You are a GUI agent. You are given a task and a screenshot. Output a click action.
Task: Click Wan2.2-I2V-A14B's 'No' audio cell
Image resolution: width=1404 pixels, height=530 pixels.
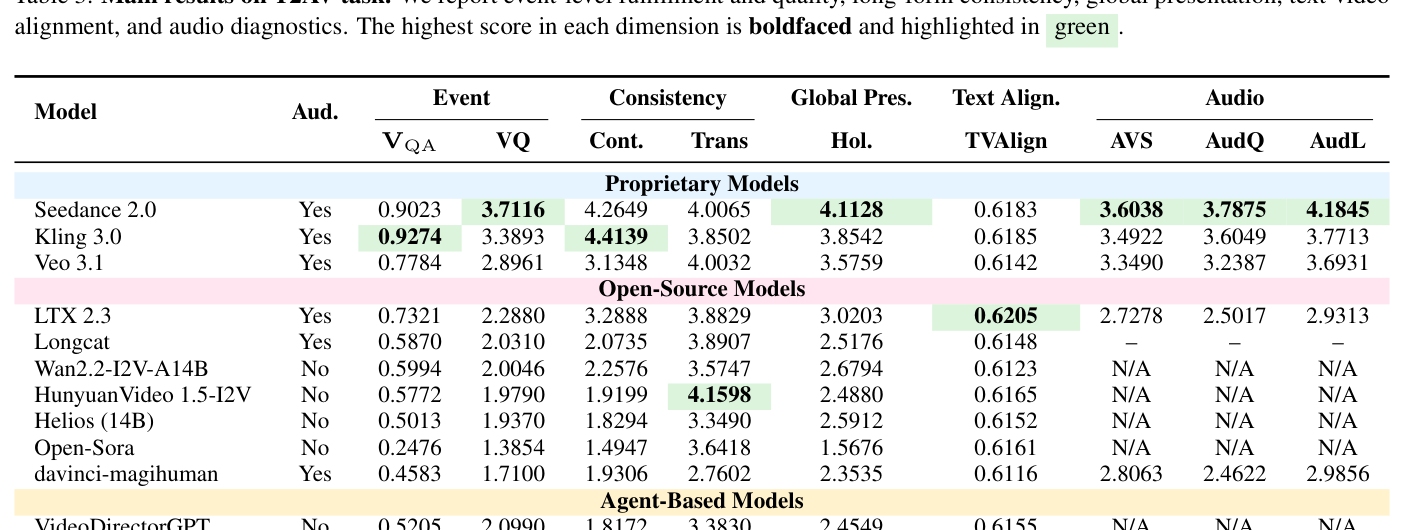click(x=315, y=369)
